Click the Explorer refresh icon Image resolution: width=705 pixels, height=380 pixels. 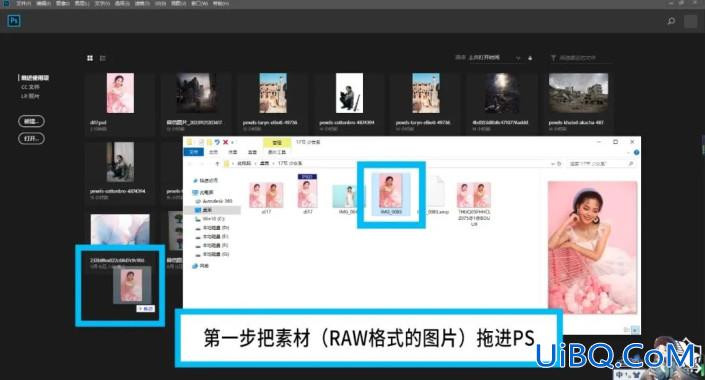point(559,164)
